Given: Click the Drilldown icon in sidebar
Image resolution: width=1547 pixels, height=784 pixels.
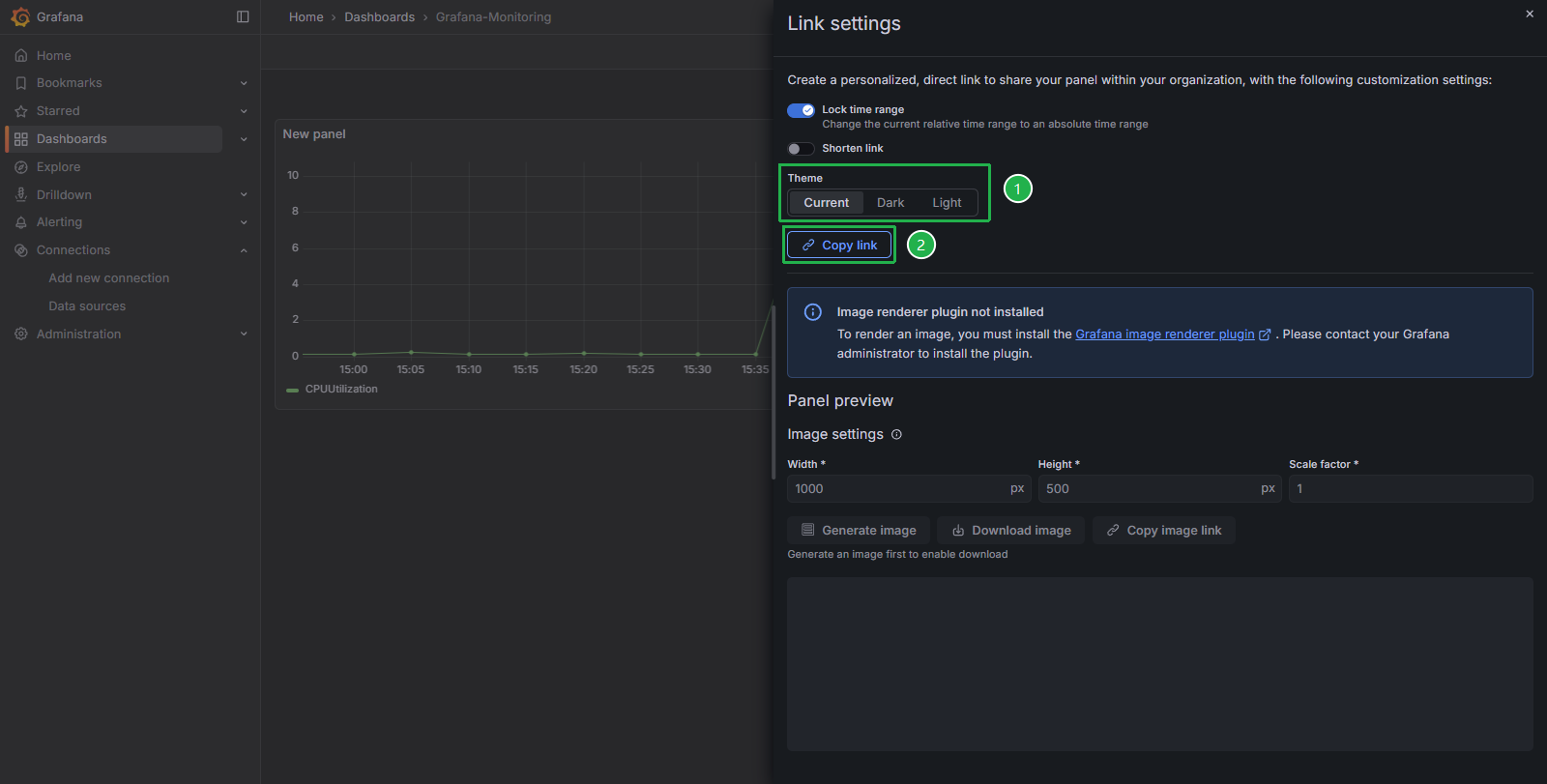Looking at the screenshot, I should coord(21,195).
